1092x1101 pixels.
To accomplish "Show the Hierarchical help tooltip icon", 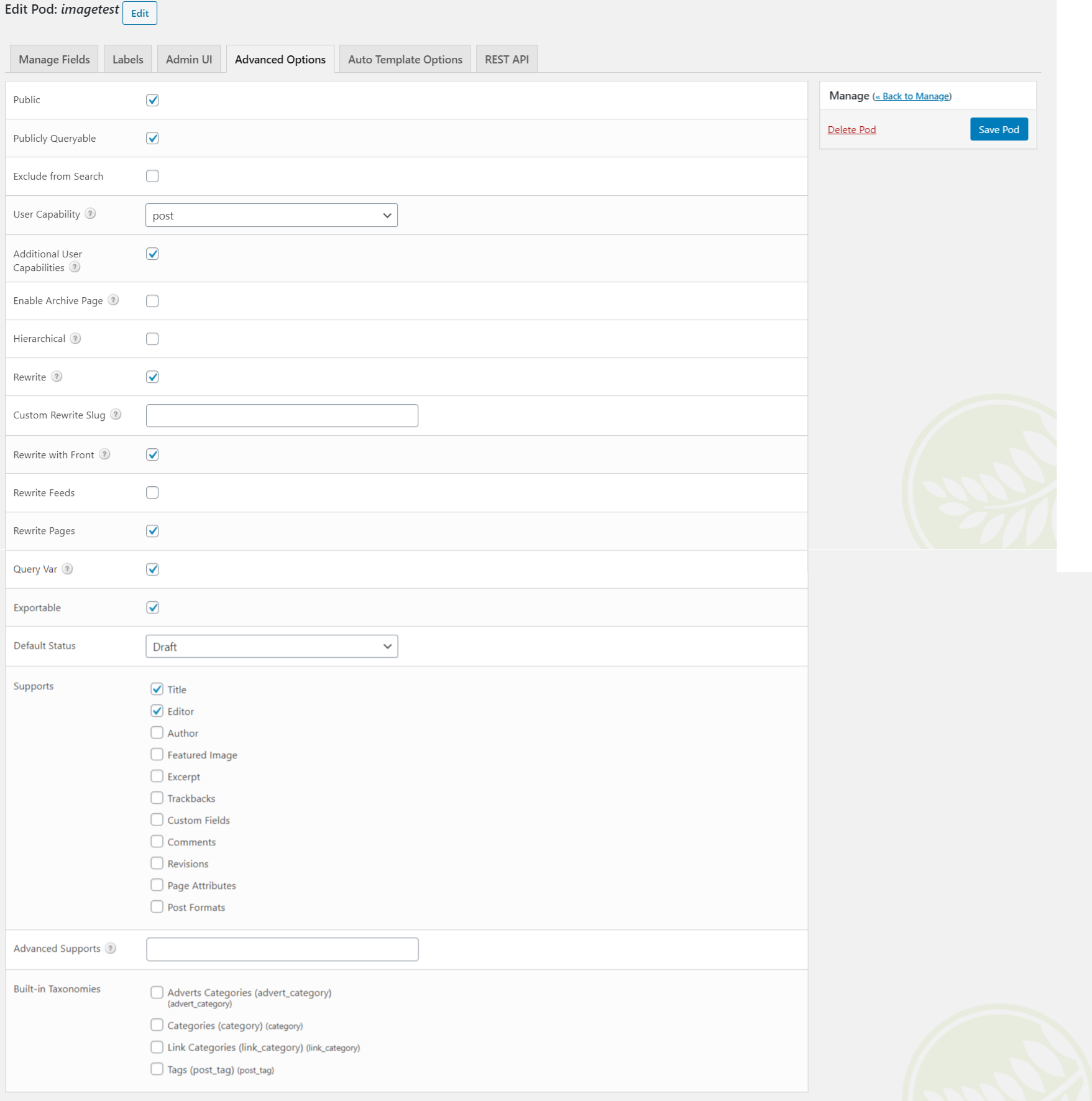I will point(75,338).
